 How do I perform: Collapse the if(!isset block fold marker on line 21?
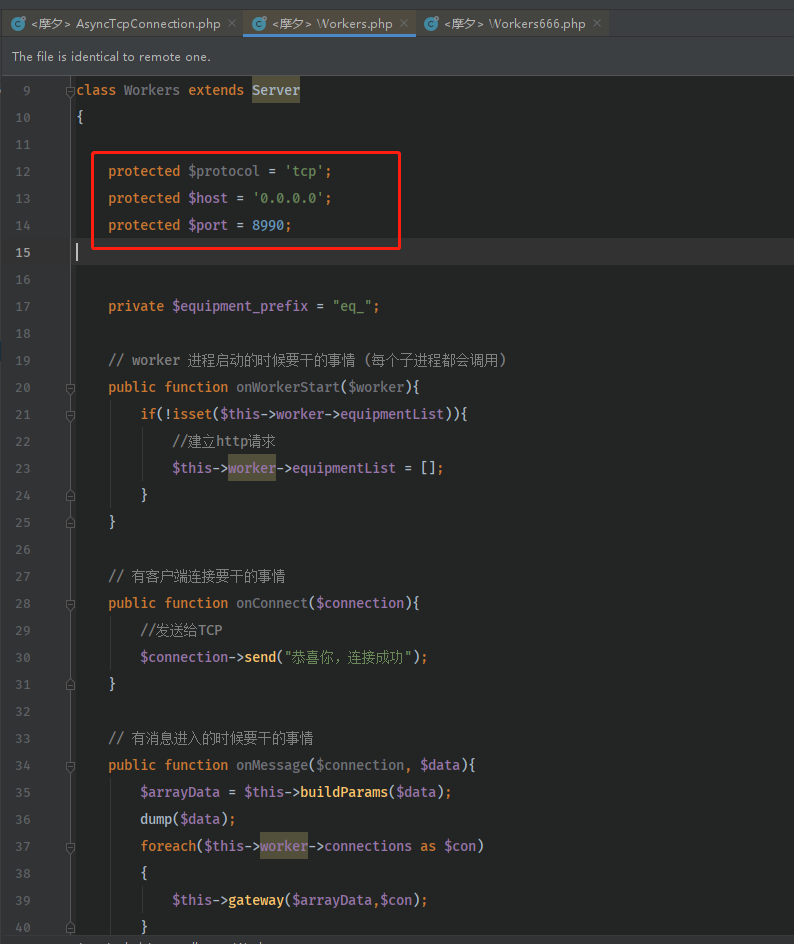70,415
